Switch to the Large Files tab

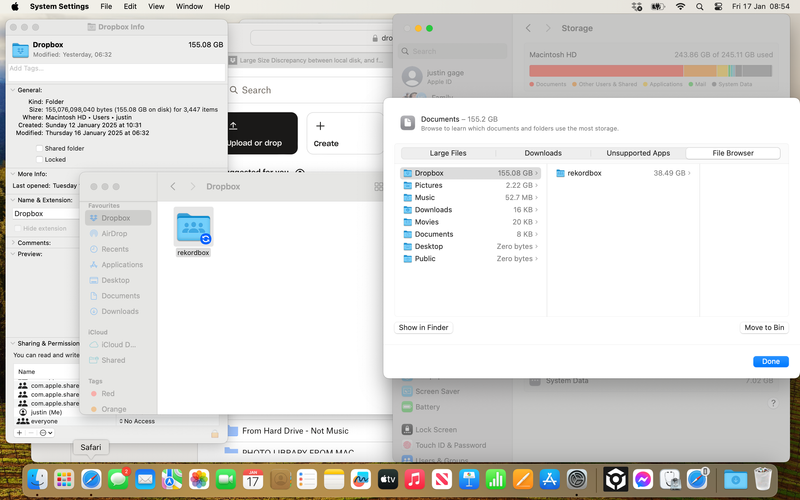(x=447, y=153)
